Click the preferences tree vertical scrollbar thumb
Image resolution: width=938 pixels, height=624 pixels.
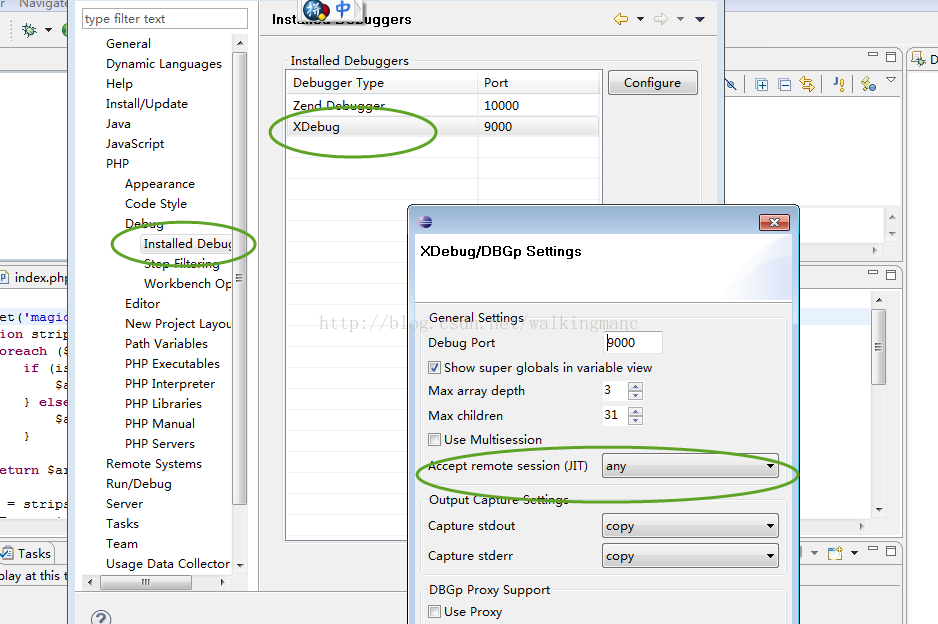pos(239,278)
